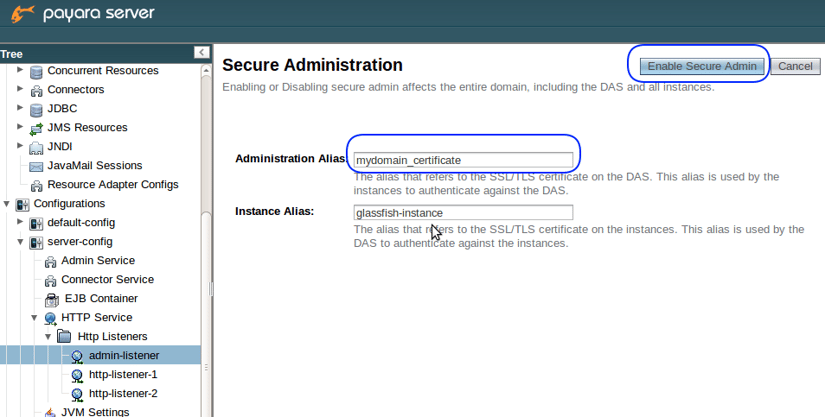Select http-listener-1 tree item
This screenshot has width=825, height=417.
(x=123, y=374)
